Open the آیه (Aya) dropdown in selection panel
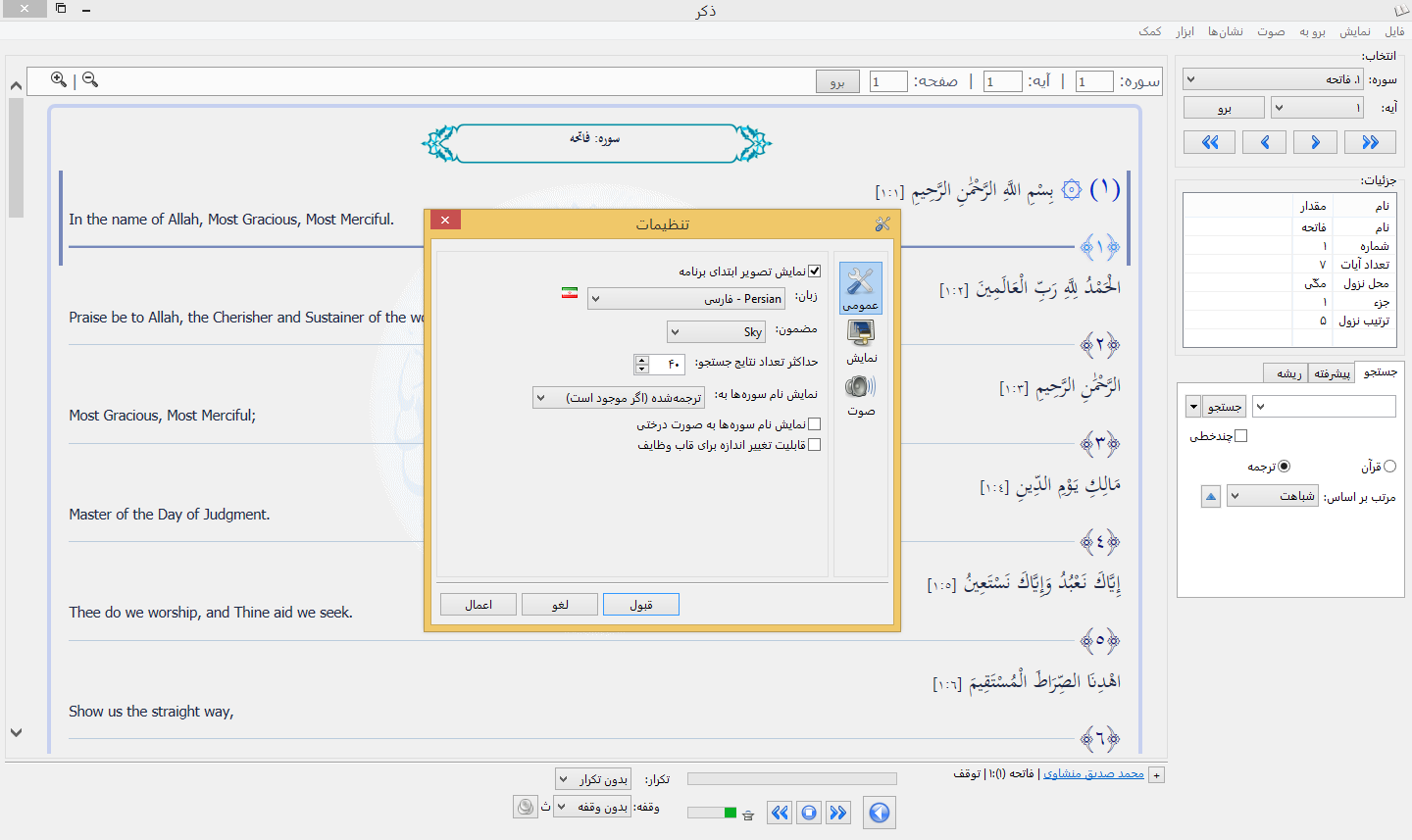 [1317, 107]
